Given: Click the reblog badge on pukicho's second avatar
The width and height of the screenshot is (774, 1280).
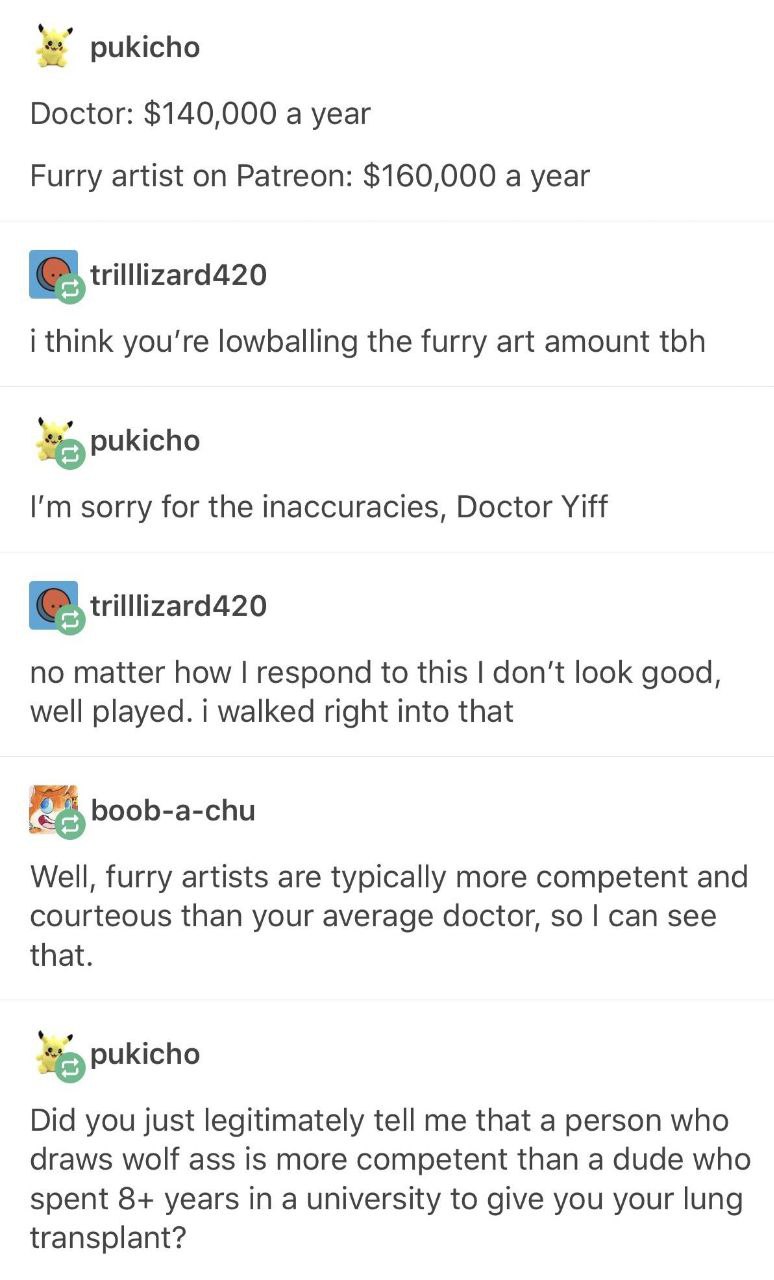Looking at the screenshot, I should tap(72, 456).
